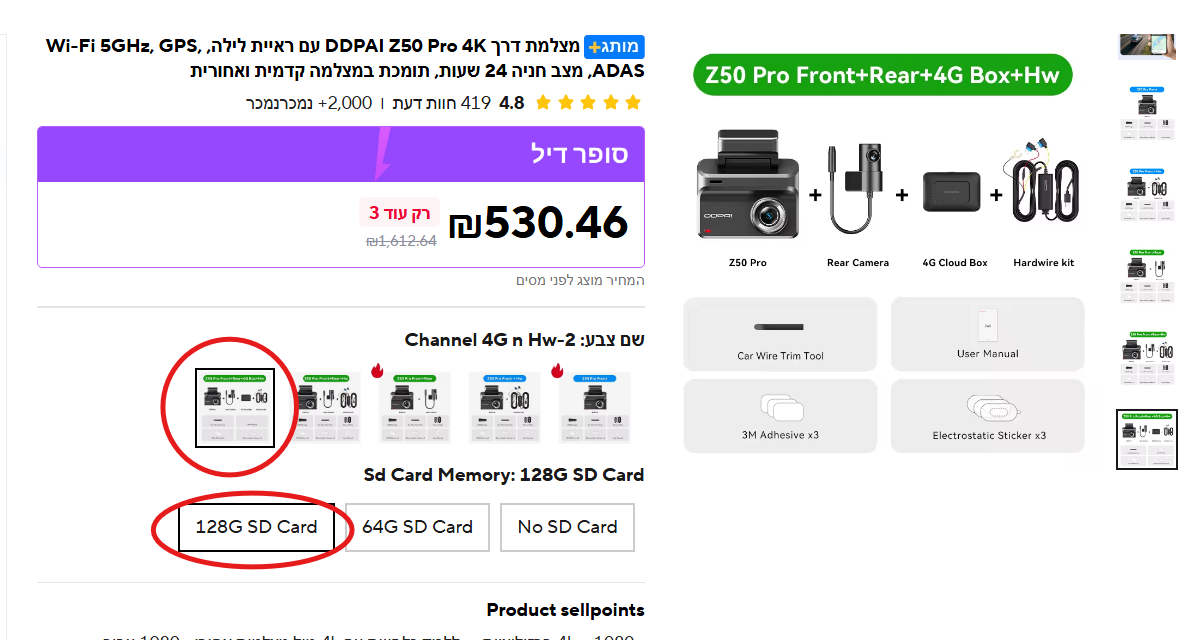The image size is (1198, 640).
Task: Pick the green Z50 Pro Front+Rear variant
Action: click(414, 408)
